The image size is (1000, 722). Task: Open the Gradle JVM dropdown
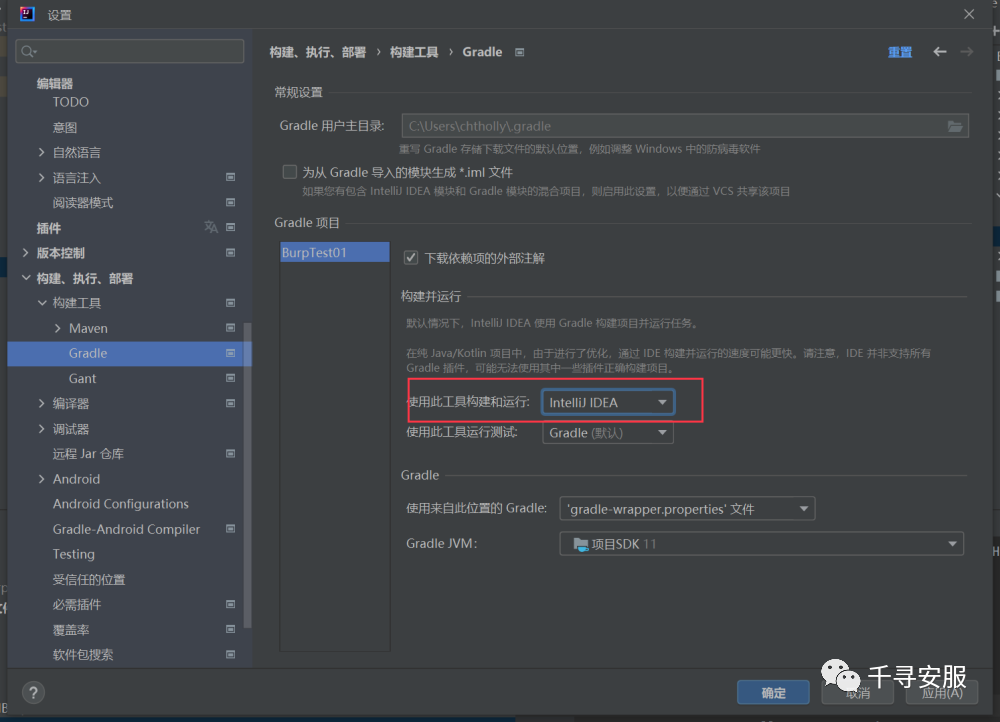tap(761, 544)
